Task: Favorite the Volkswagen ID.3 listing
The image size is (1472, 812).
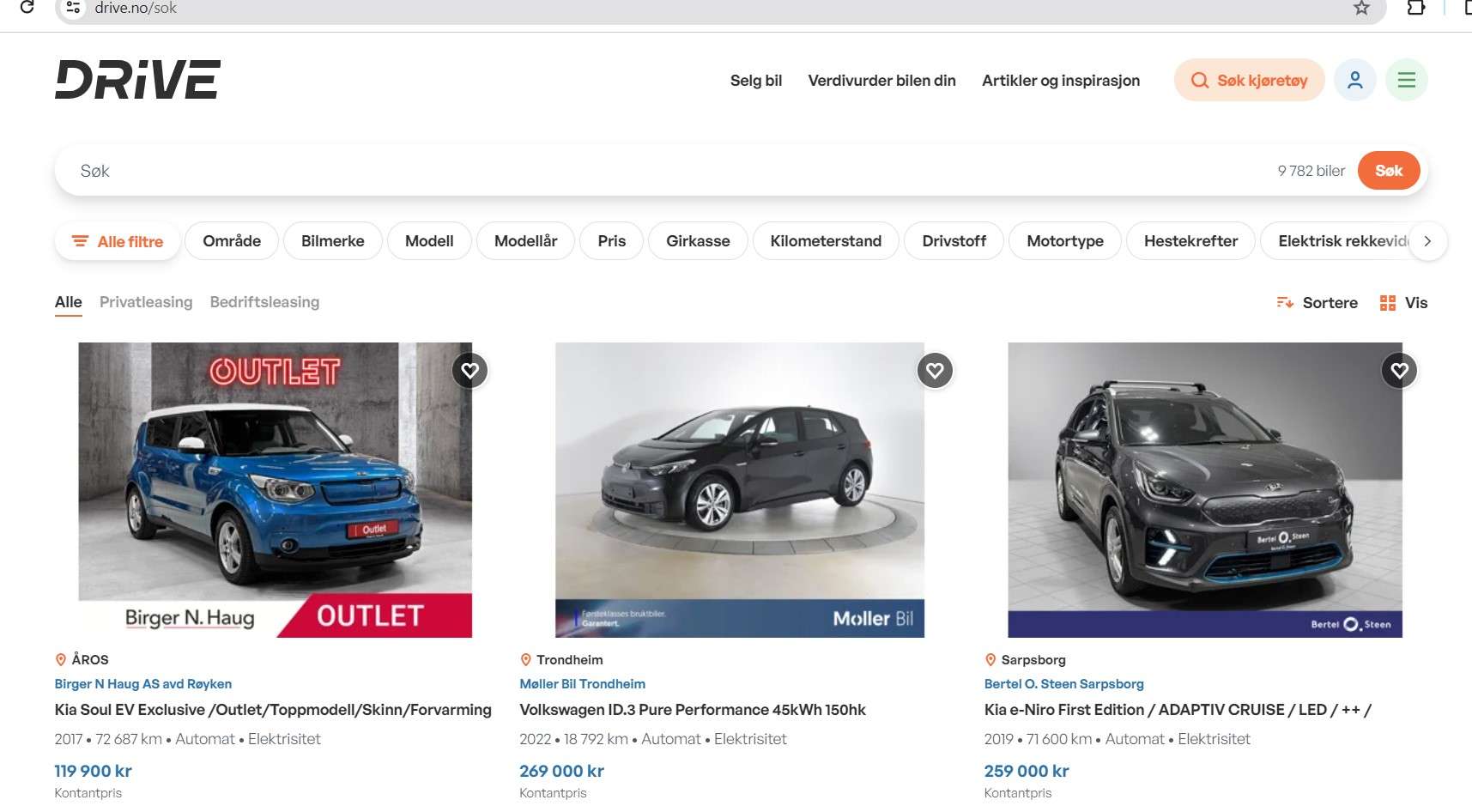Action: coord(935,371)
